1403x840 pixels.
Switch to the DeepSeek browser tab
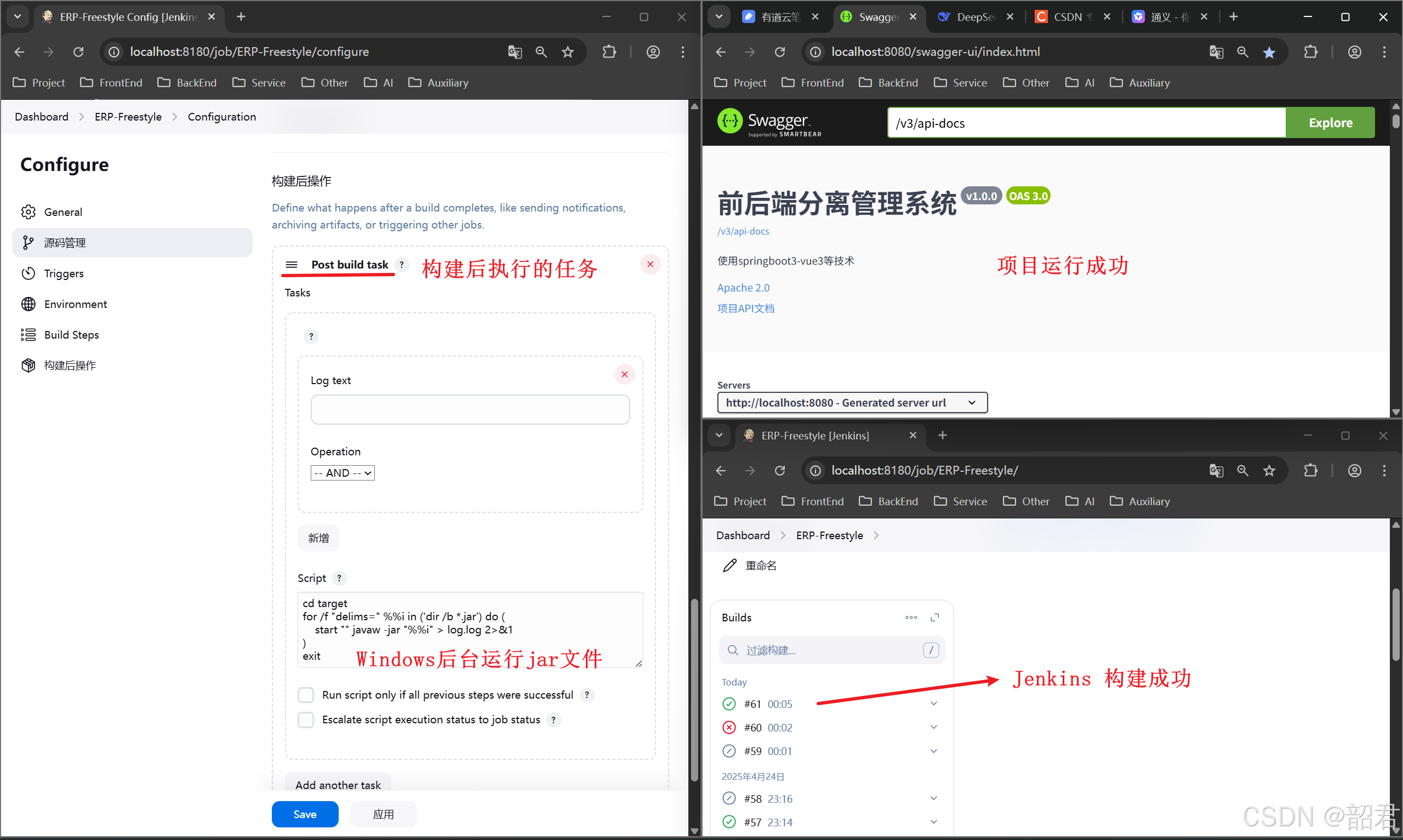974,17
